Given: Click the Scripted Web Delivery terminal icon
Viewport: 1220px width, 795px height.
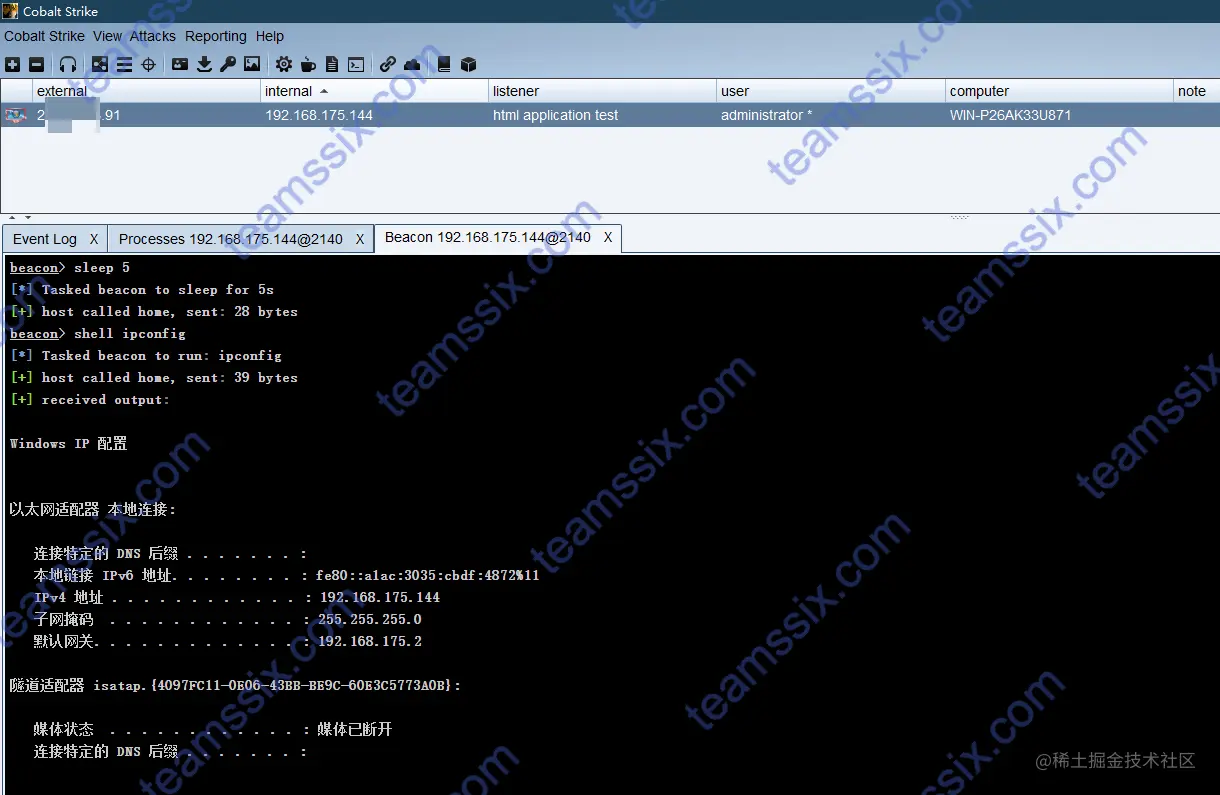Looking at the screenshot, I should coord(356,64).
